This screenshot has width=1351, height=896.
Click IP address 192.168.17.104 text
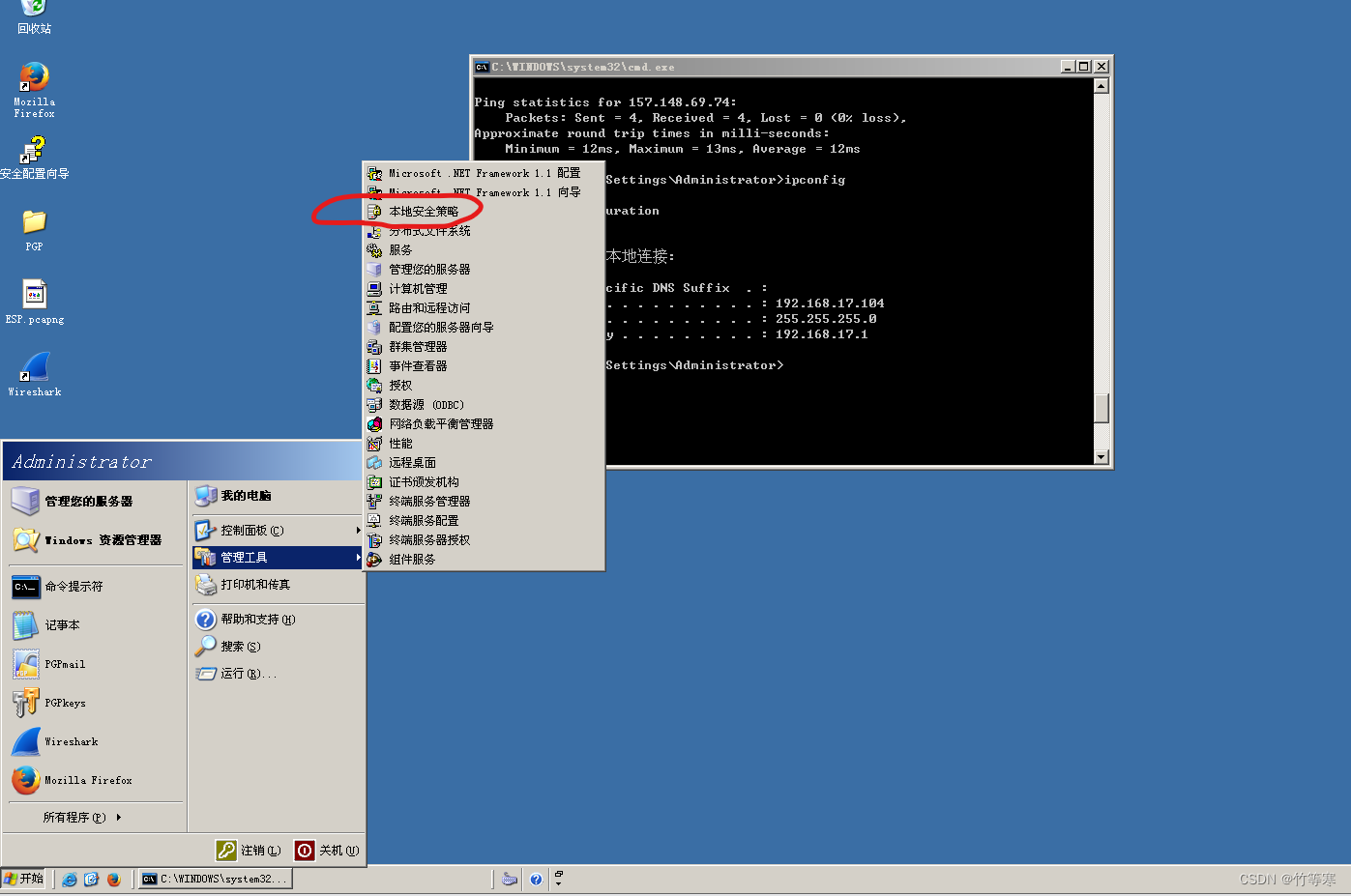[x=830, y=303]
